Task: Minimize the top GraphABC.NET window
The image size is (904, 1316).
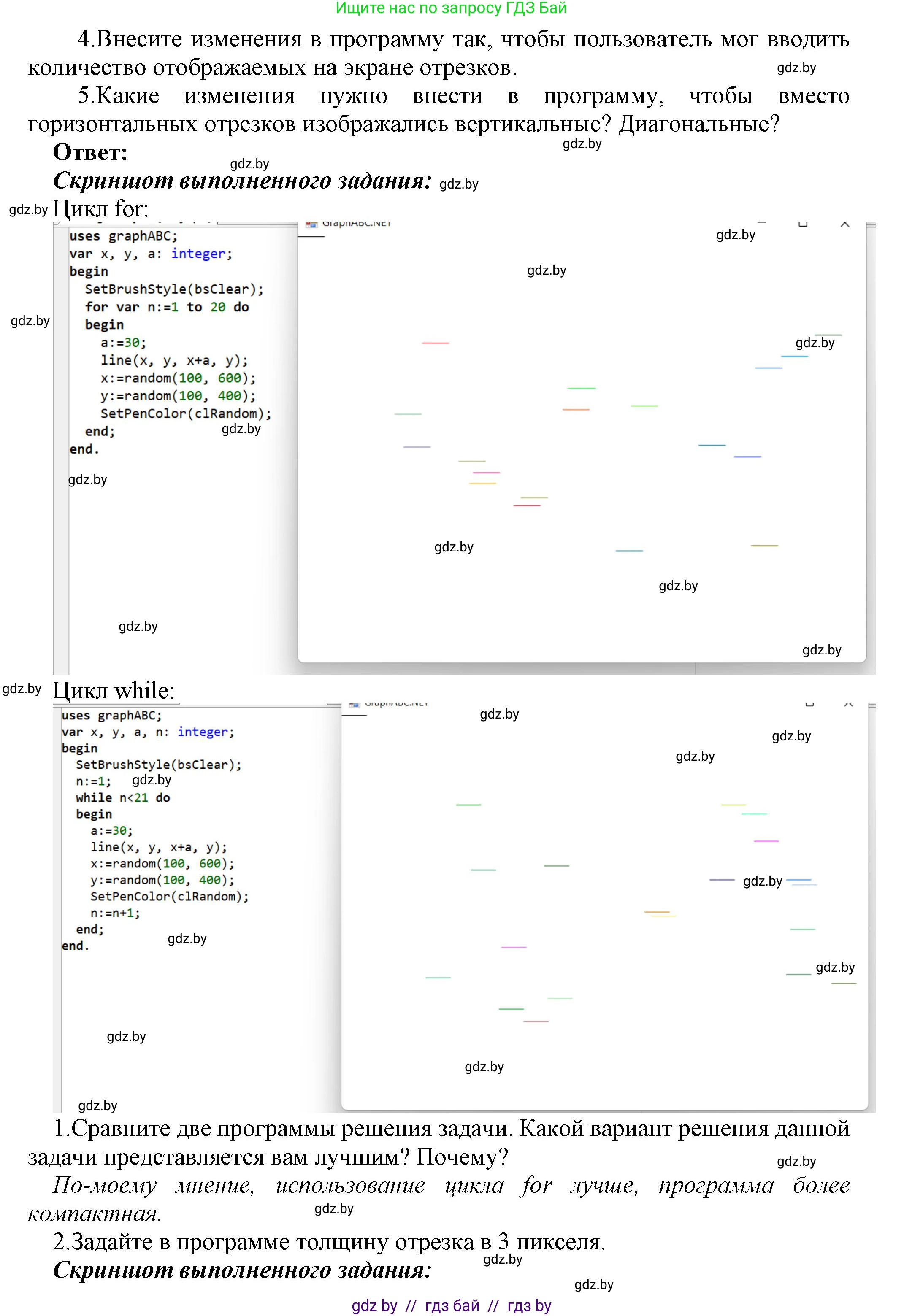Action: pyautogui.click(x=761, y=222)
